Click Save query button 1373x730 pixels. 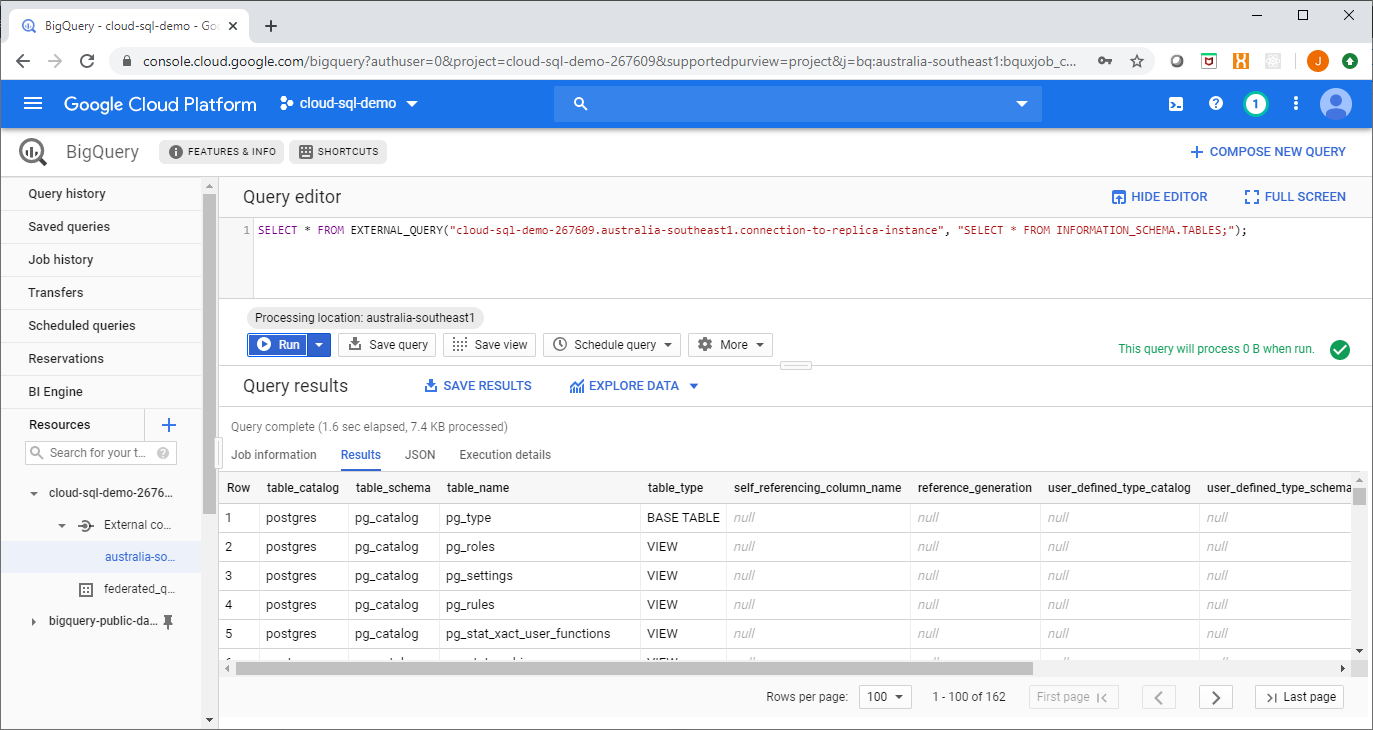coord(387,345)
